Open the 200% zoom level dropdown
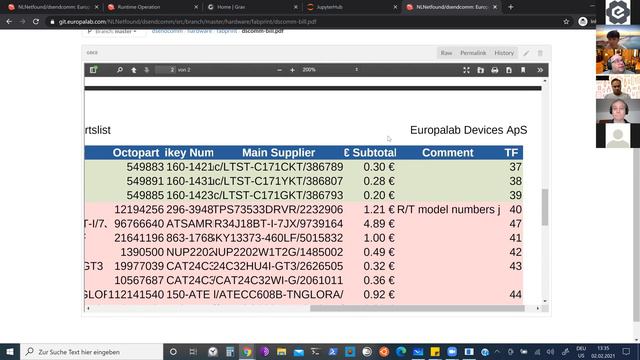 [330, 70]
